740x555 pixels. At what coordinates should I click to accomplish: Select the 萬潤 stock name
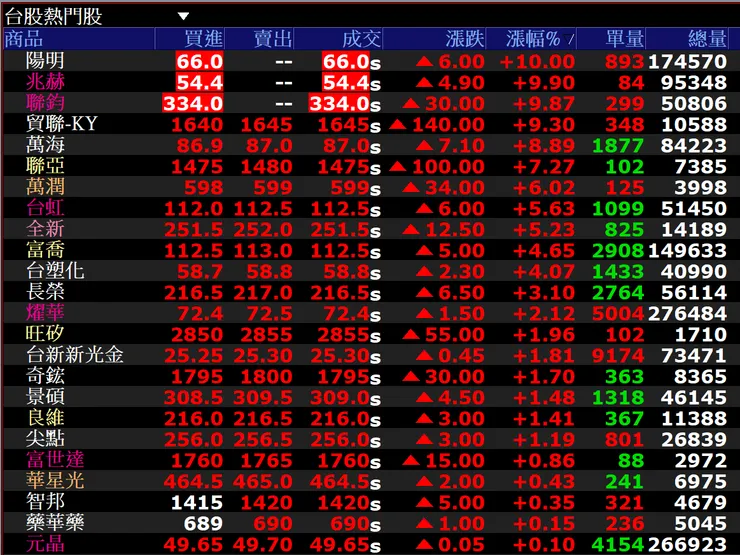[45, 187]
